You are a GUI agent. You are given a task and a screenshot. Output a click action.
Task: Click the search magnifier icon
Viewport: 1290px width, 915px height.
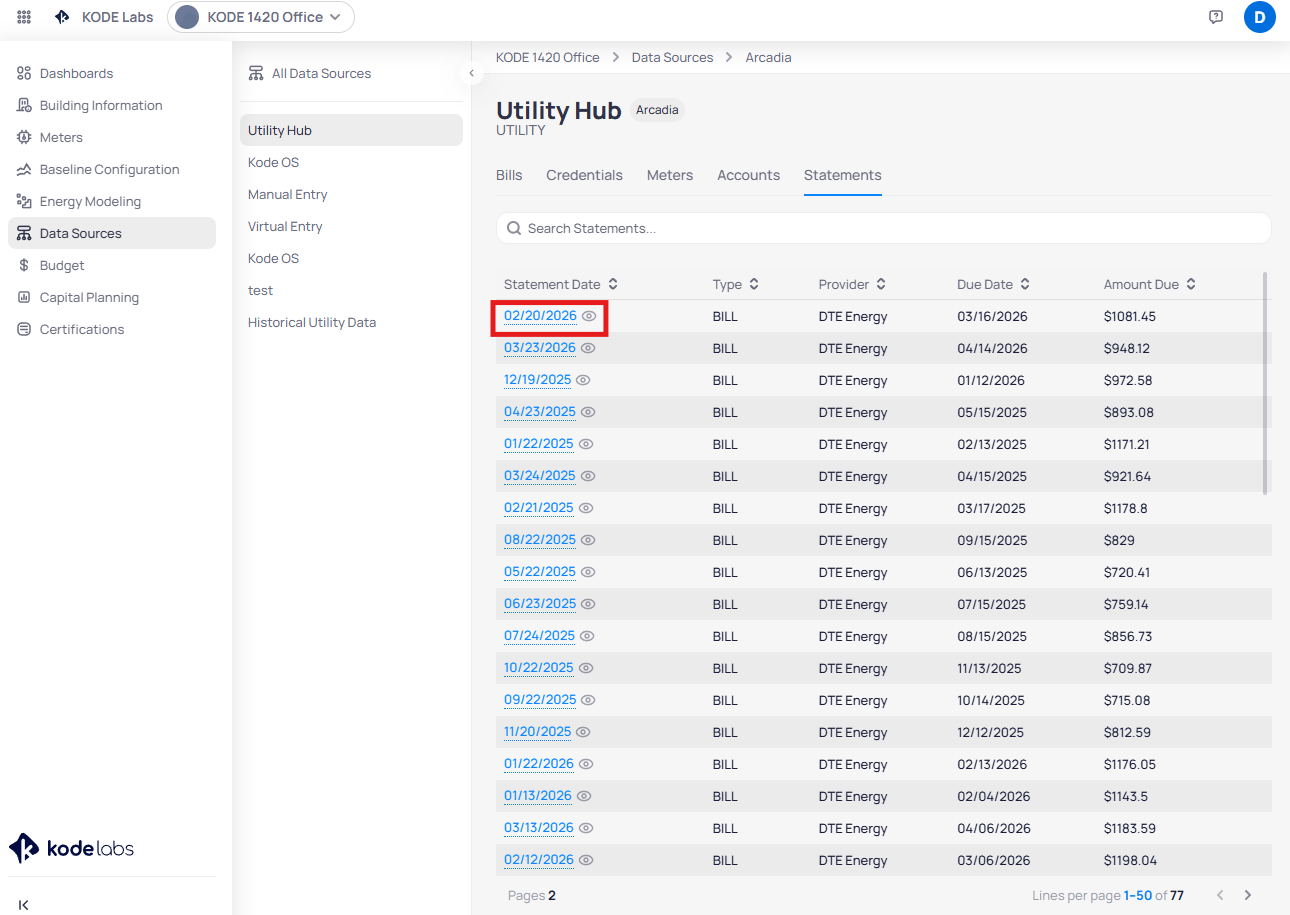tap(514, 228)
